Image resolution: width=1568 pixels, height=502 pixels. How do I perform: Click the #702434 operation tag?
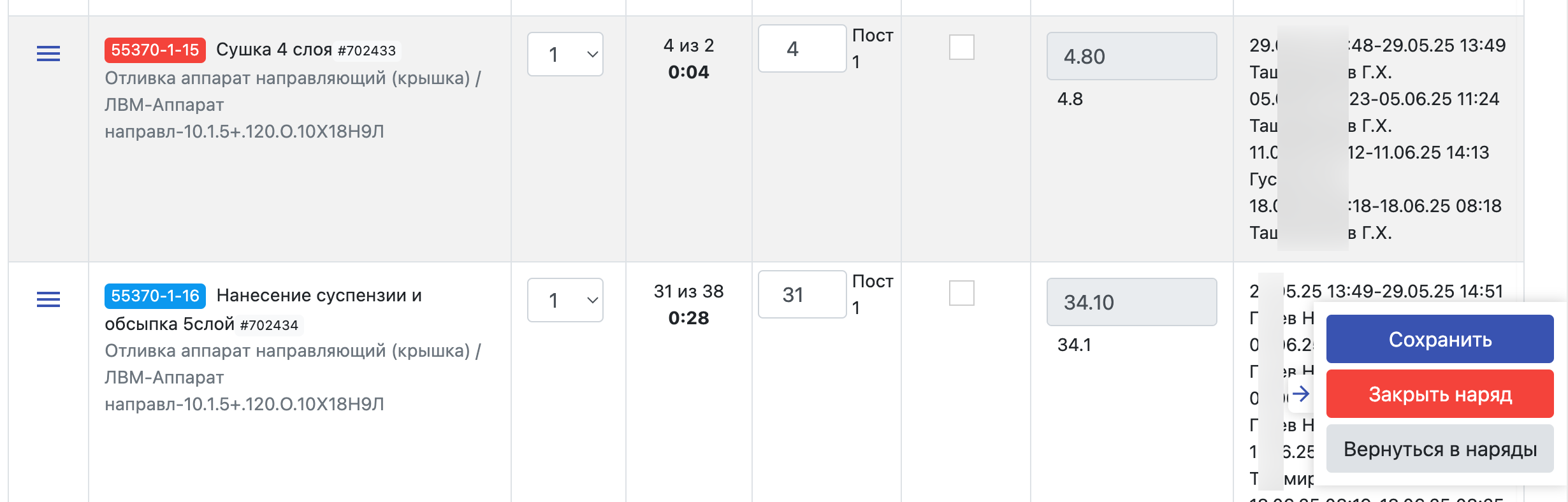tap(269, 326)
